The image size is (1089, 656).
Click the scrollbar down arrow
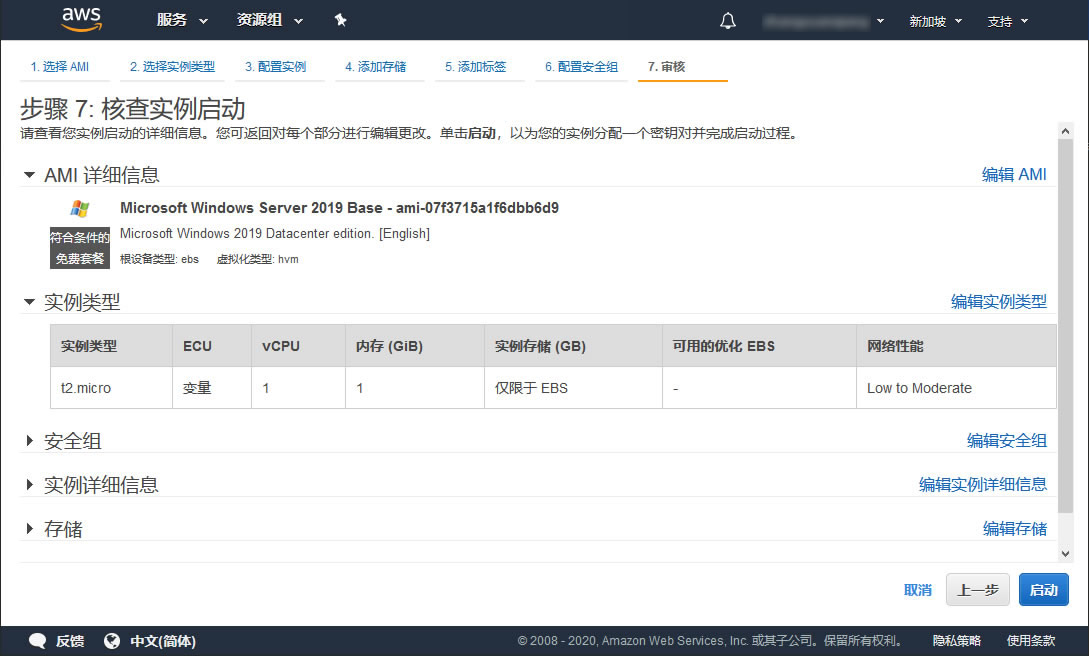point(1065,553)
